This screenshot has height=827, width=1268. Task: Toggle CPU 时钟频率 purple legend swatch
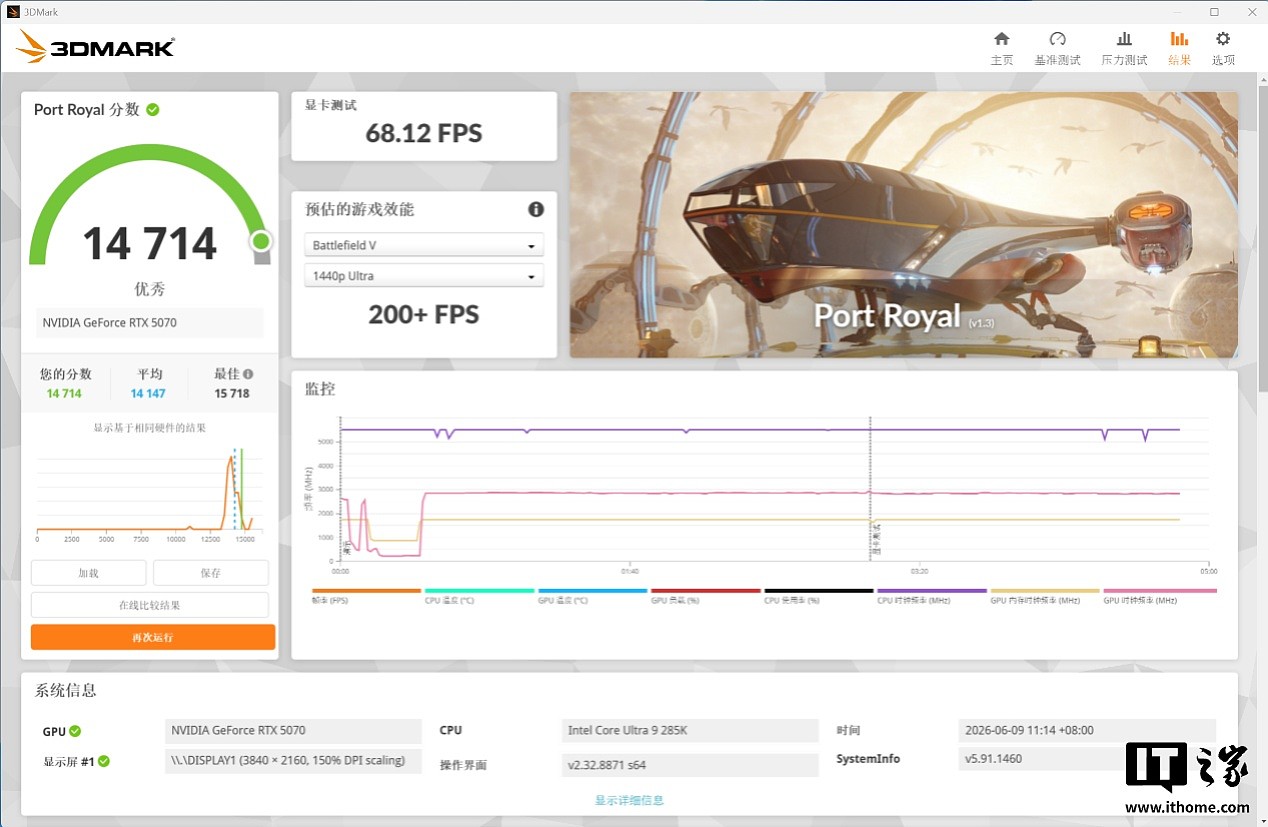point(931,591)
